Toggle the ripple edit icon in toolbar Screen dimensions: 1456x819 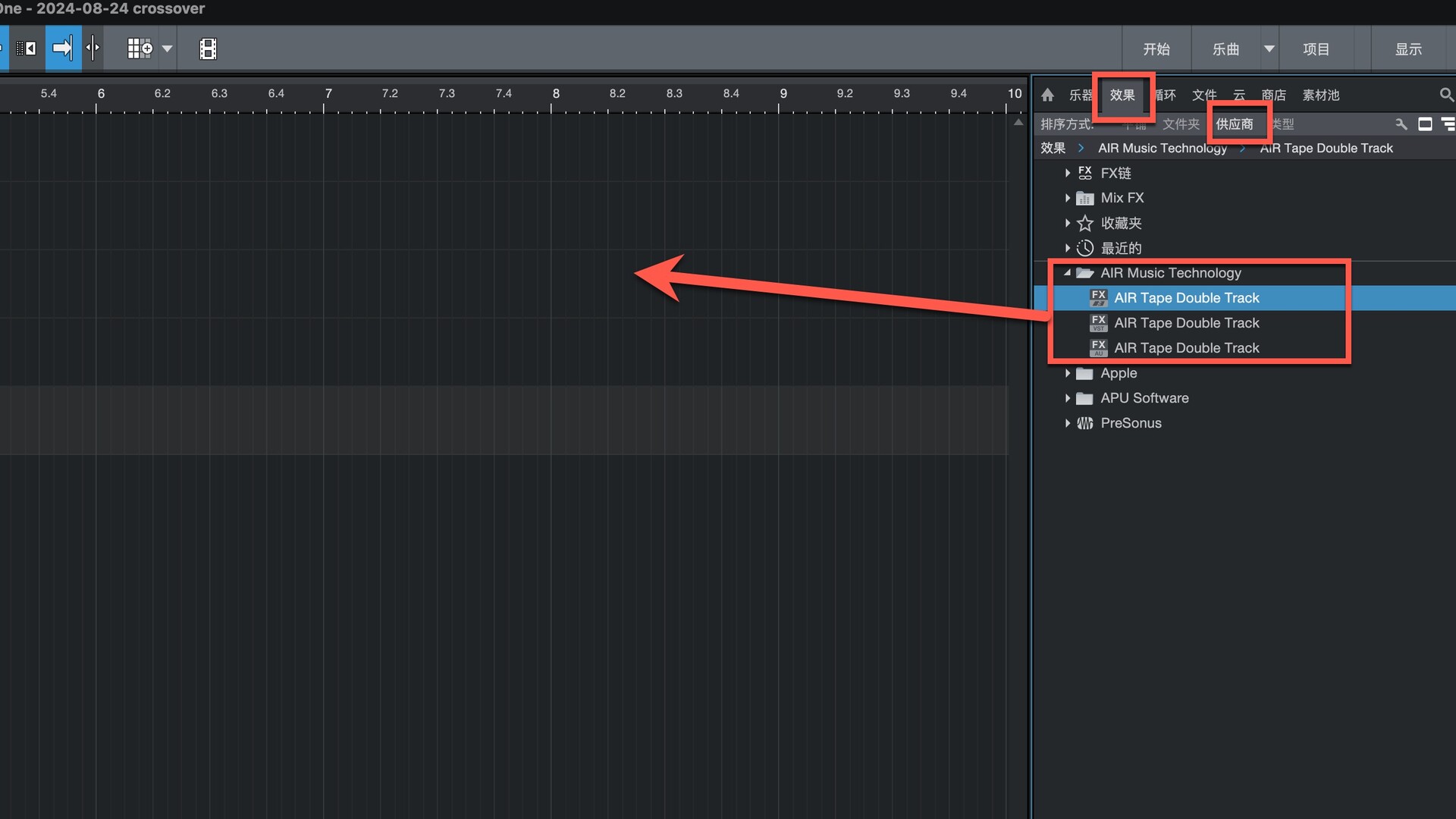pos(26,49)
